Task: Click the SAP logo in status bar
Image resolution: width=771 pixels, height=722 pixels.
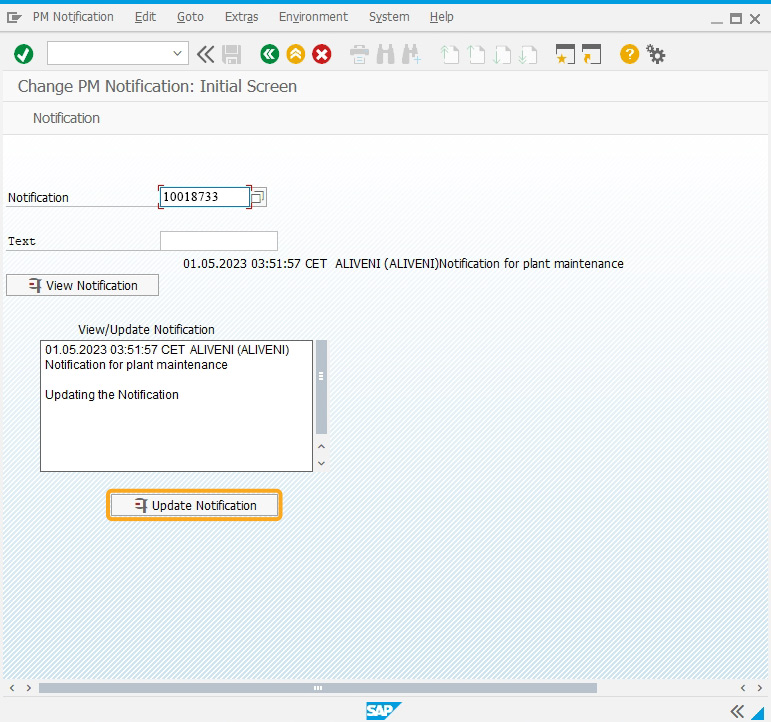Action: point(384,711)
